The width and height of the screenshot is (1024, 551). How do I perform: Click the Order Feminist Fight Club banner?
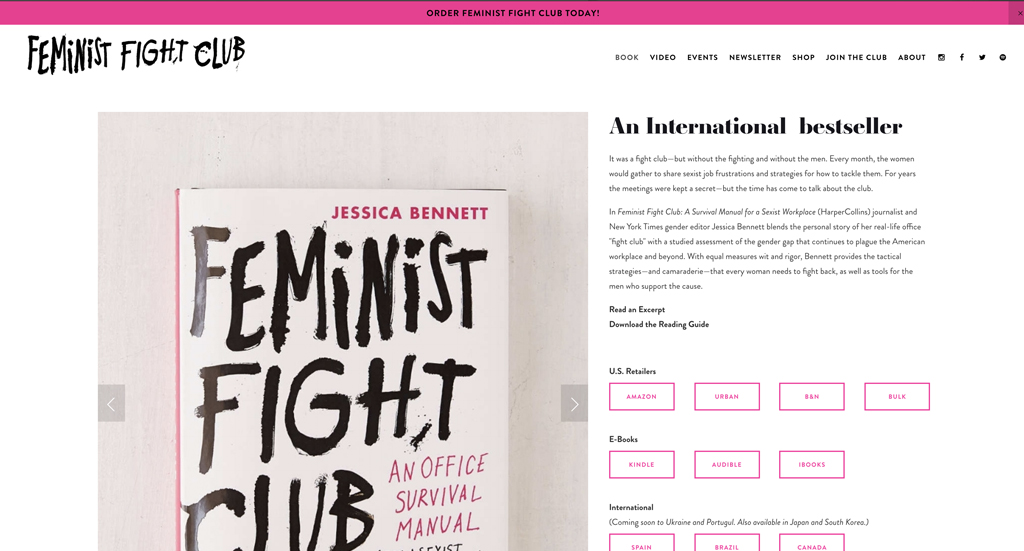click(512, 13)
